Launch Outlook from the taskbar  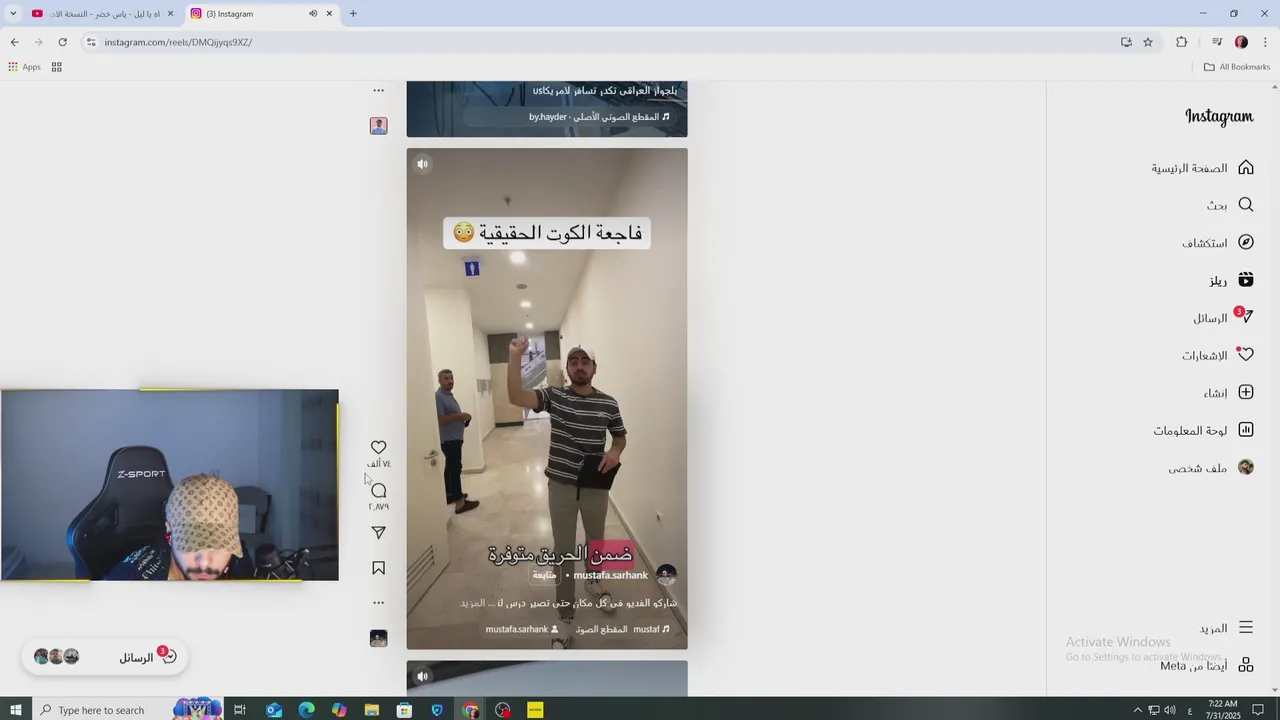click(274, 710)
